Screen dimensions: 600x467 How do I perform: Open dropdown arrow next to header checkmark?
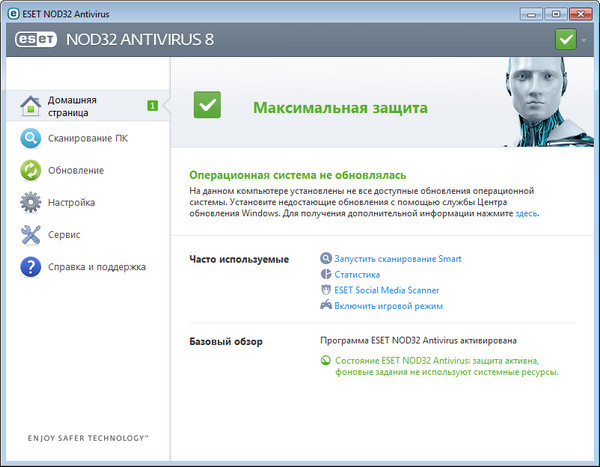pos(584,41)
